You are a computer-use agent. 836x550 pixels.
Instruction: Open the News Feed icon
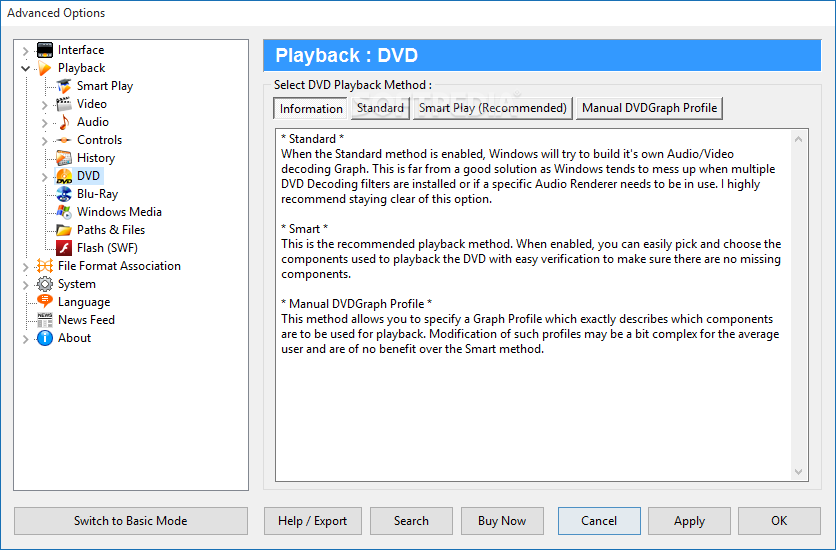45,320
